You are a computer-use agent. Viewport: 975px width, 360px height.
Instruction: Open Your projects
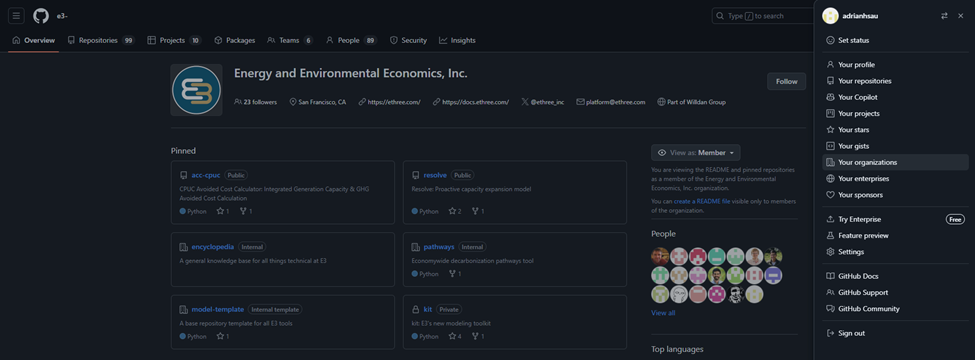point(895,113)
